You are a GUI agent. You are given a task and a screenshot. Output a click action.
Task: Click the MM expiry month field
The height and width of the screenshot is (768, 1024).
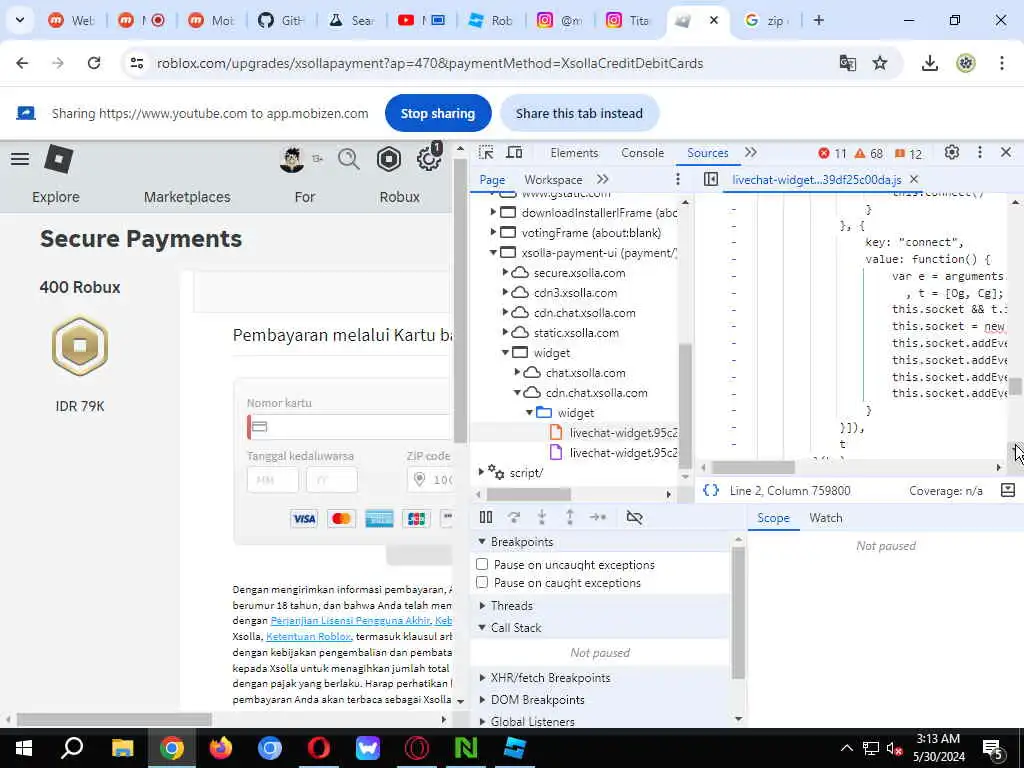pos(273,479)
